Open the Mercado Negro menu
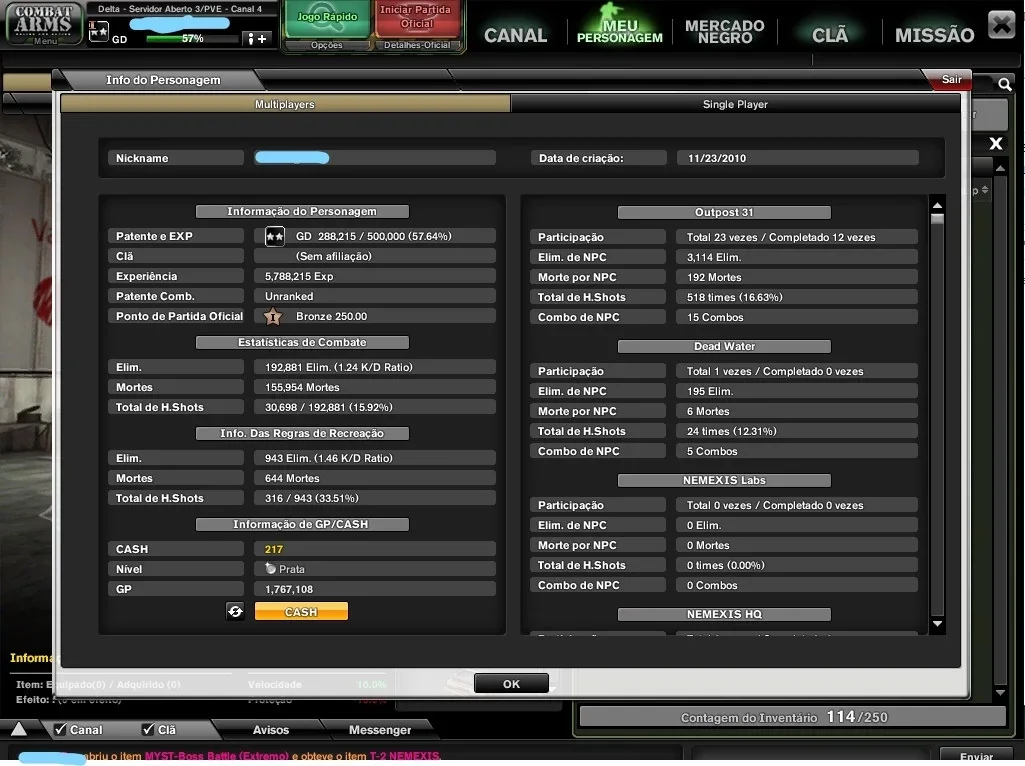Viewport: 1025px width, 766px height. (724, 31)
